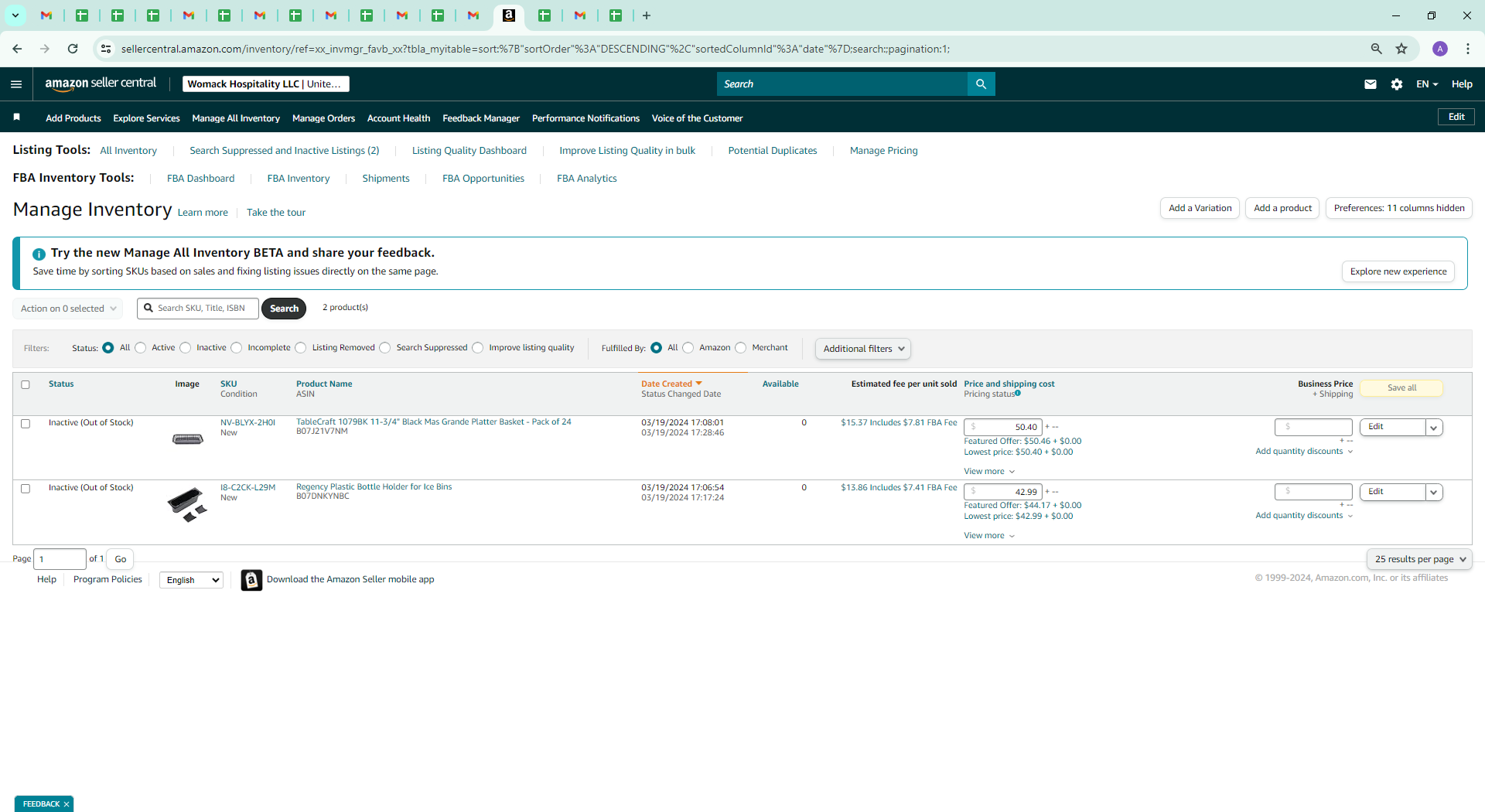This screenshot has width=1485, height=812.
Task: Open the tab search chevron in Chrome
Action: [15, 15]
